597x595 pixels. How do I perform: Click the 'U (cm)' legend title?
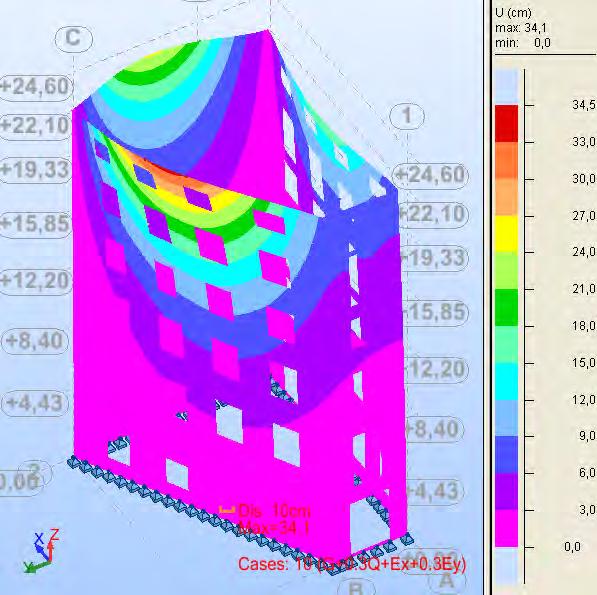[513, 13]
